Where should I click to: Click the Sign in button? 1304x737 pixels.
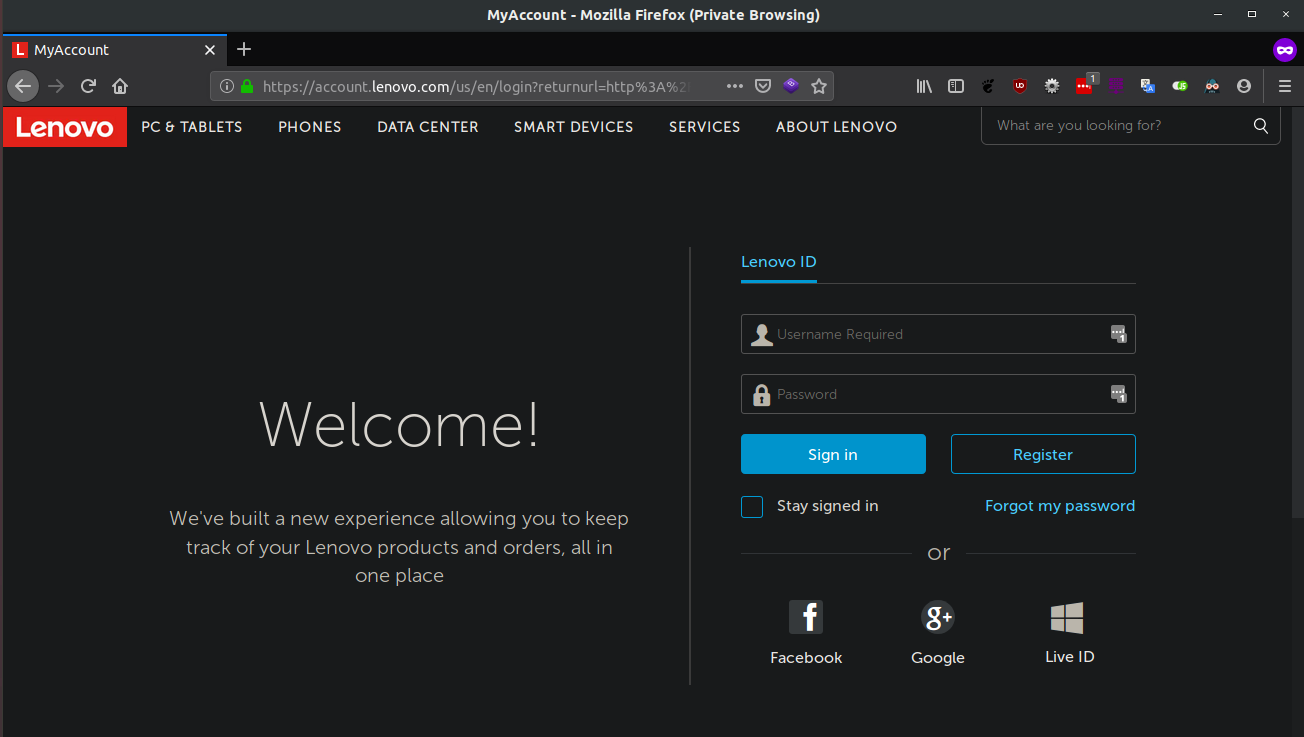coord(833,454)
